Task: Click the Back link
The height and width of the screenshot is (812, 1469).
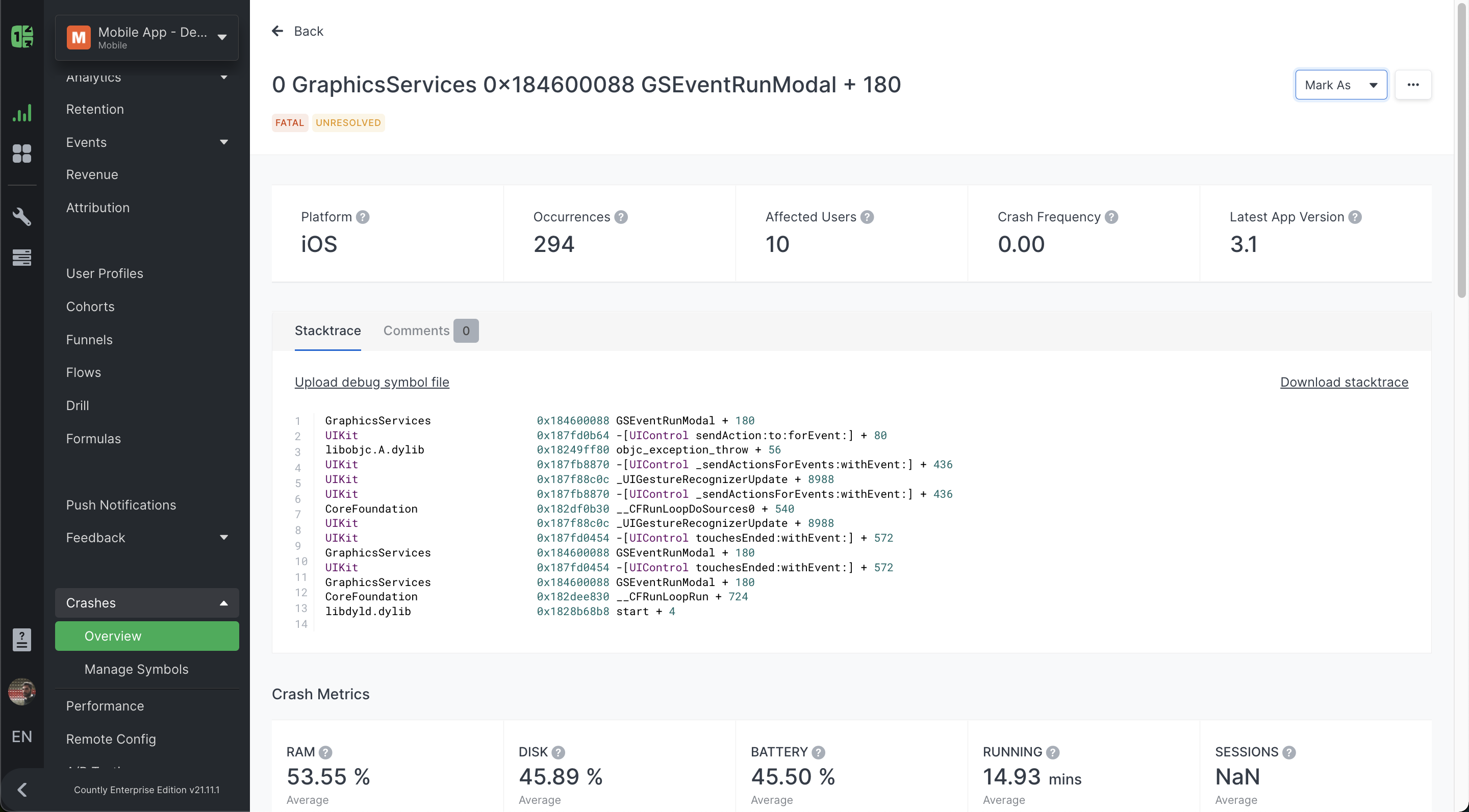Action: pyautogui.click(x=309, y=31)
